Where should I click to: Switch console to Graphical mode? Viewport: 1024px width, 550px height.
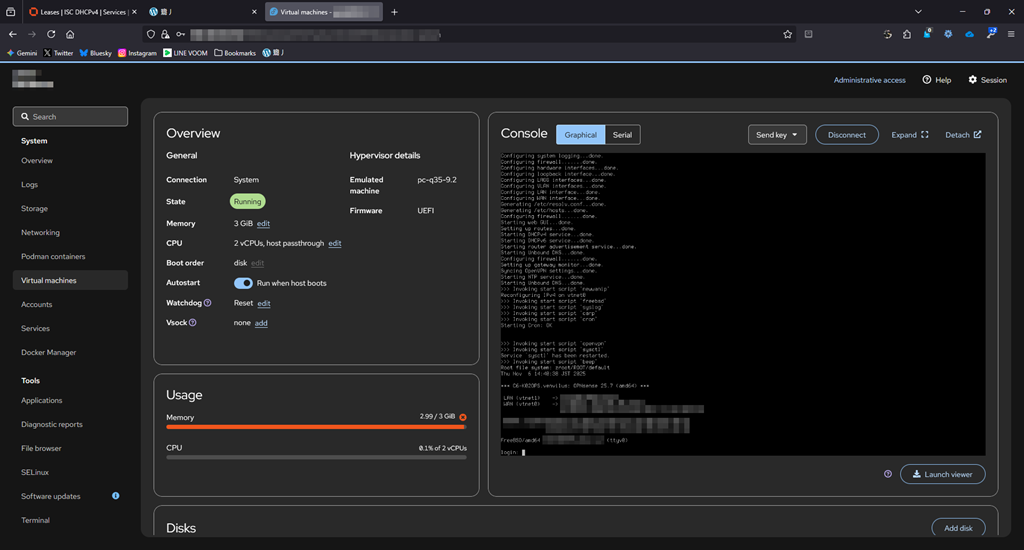point(580,135)
